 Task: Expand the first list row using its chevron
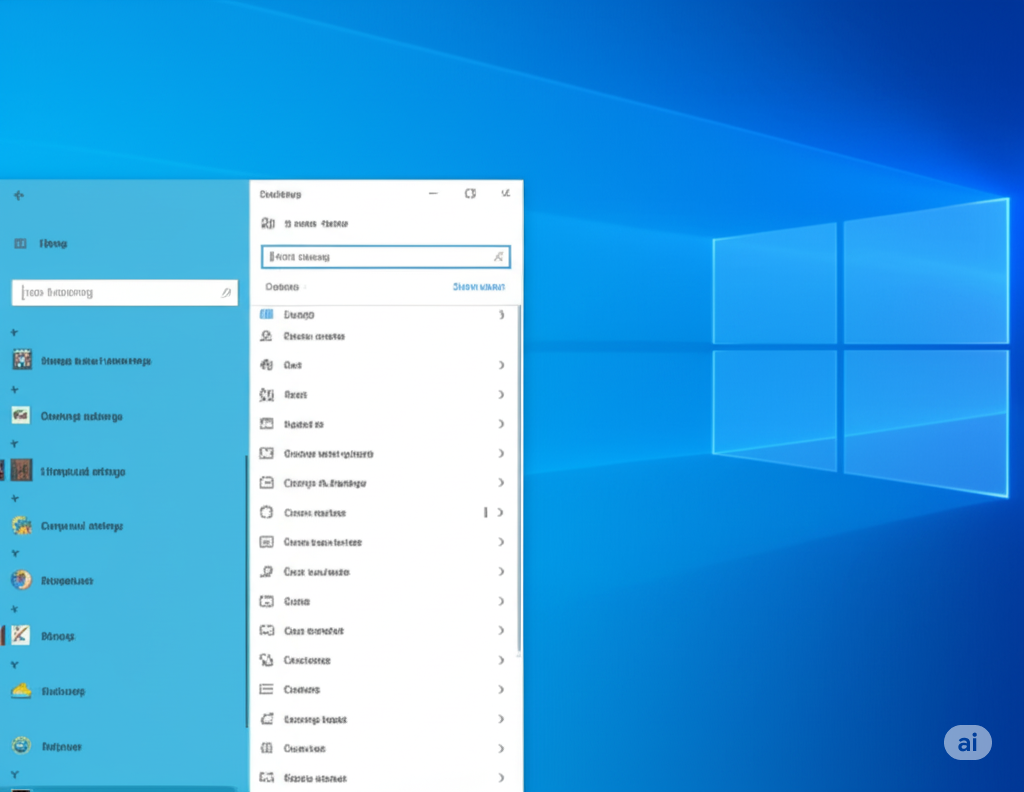click(501, 315)
